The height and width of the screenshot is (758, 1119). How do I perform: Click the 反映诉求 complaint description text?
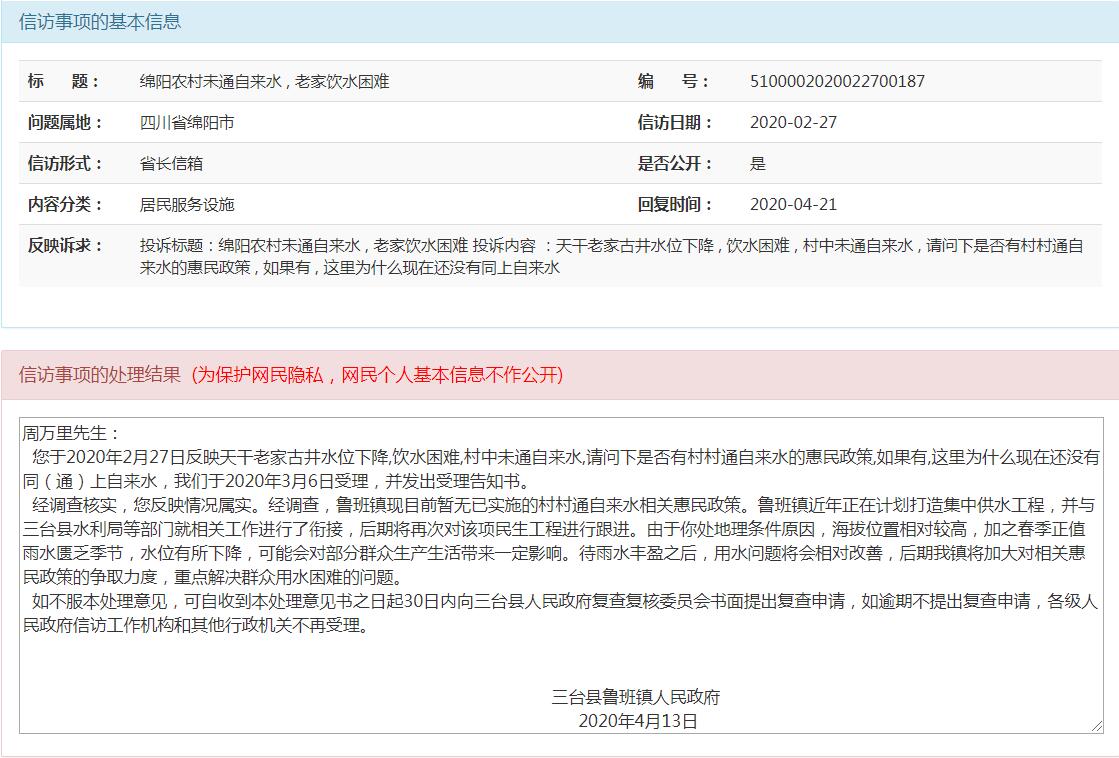[610, 256]
